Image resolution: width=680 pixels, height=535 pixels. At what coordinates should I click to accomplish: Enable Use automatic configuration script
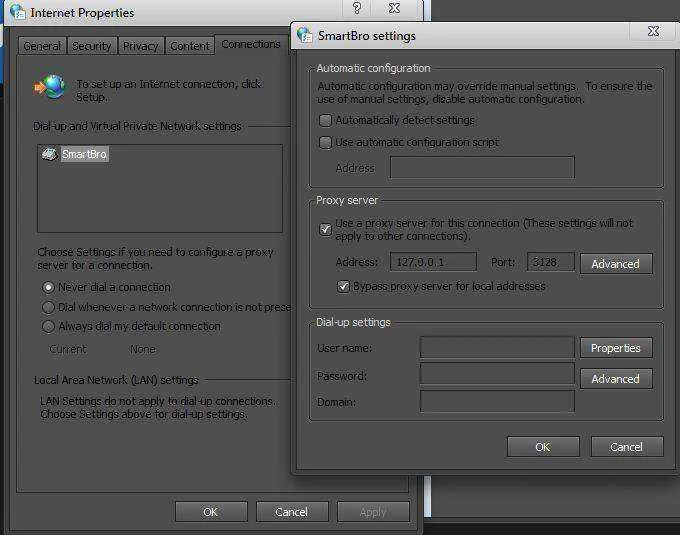325,142
